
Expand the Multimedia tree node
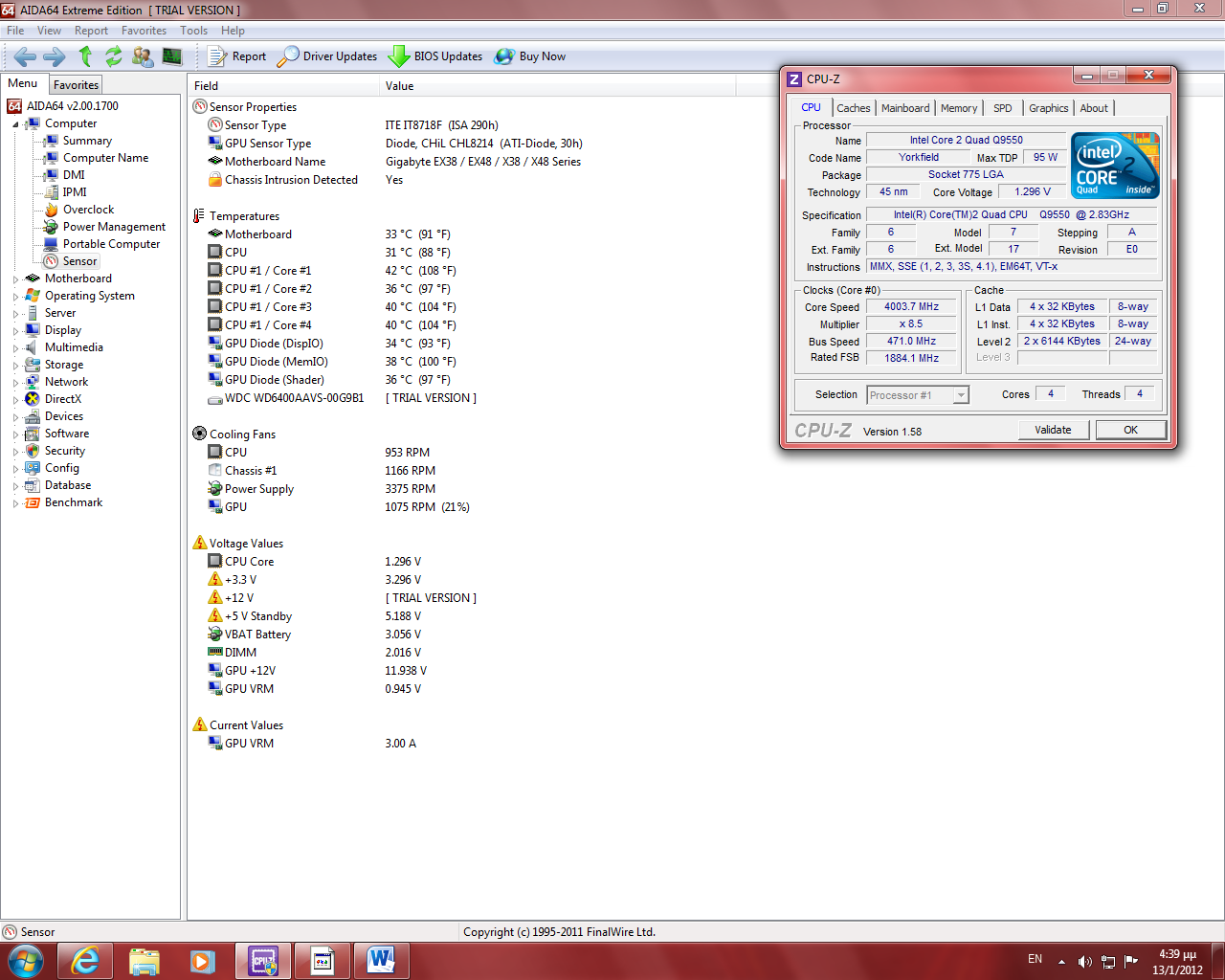tap(15, 348)
